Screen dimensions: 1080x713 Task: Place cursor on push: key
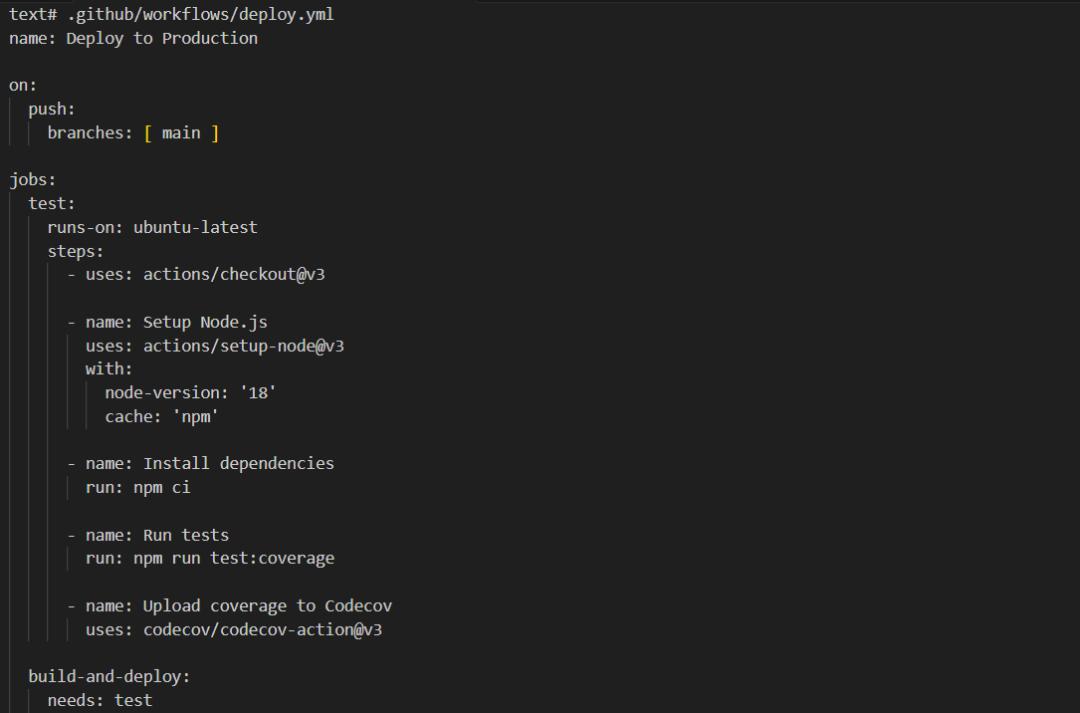(x=52, y=109)
